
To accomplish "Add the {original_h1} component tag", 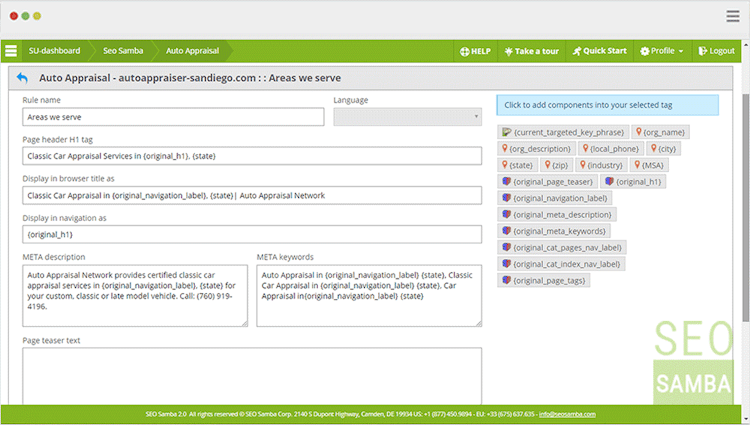I will 633,182.
